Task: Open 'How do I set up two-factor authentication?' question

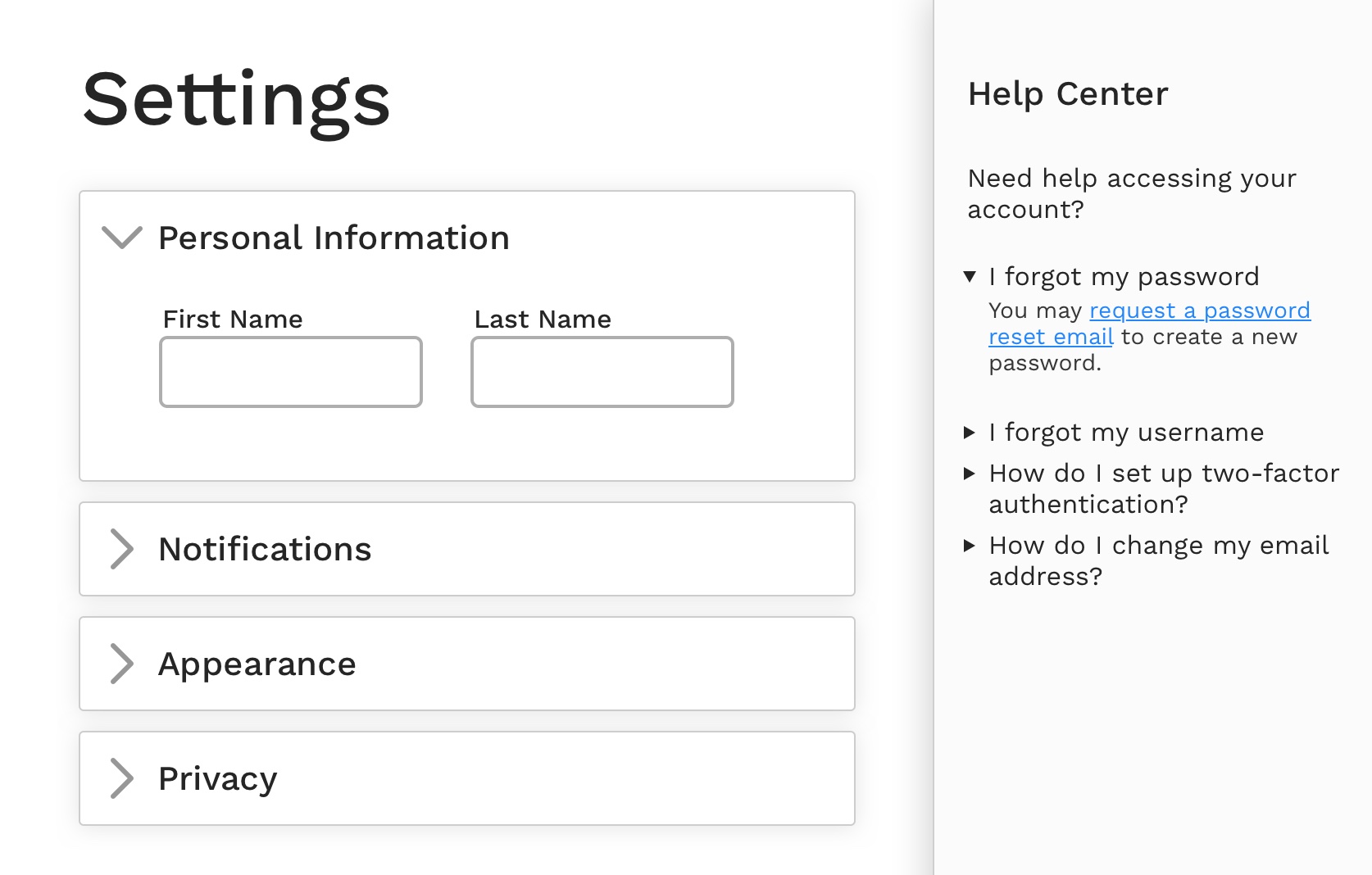Action: tap(1164, 474)
